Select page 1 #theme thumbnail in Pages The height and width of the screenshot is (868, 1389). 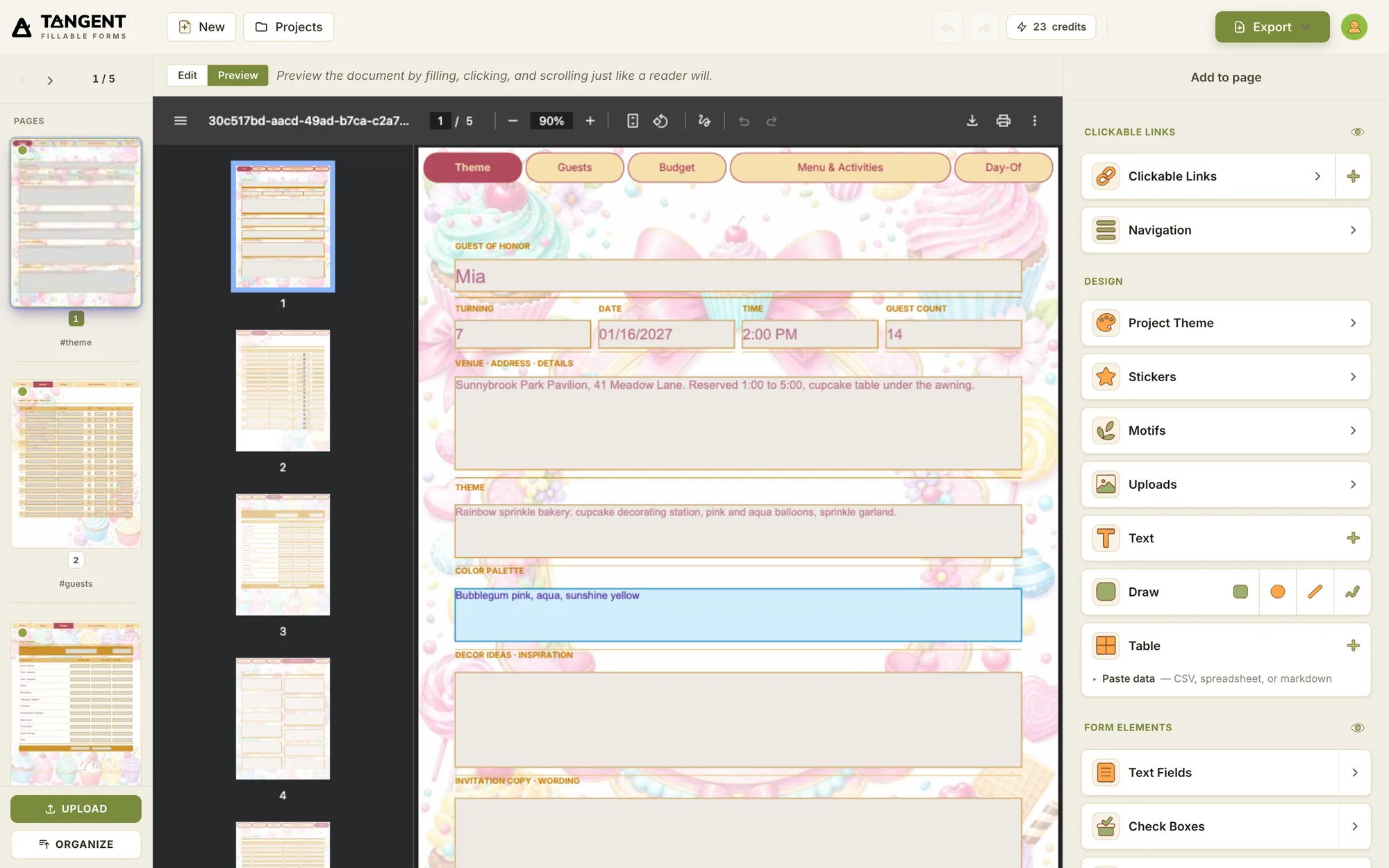76,222
